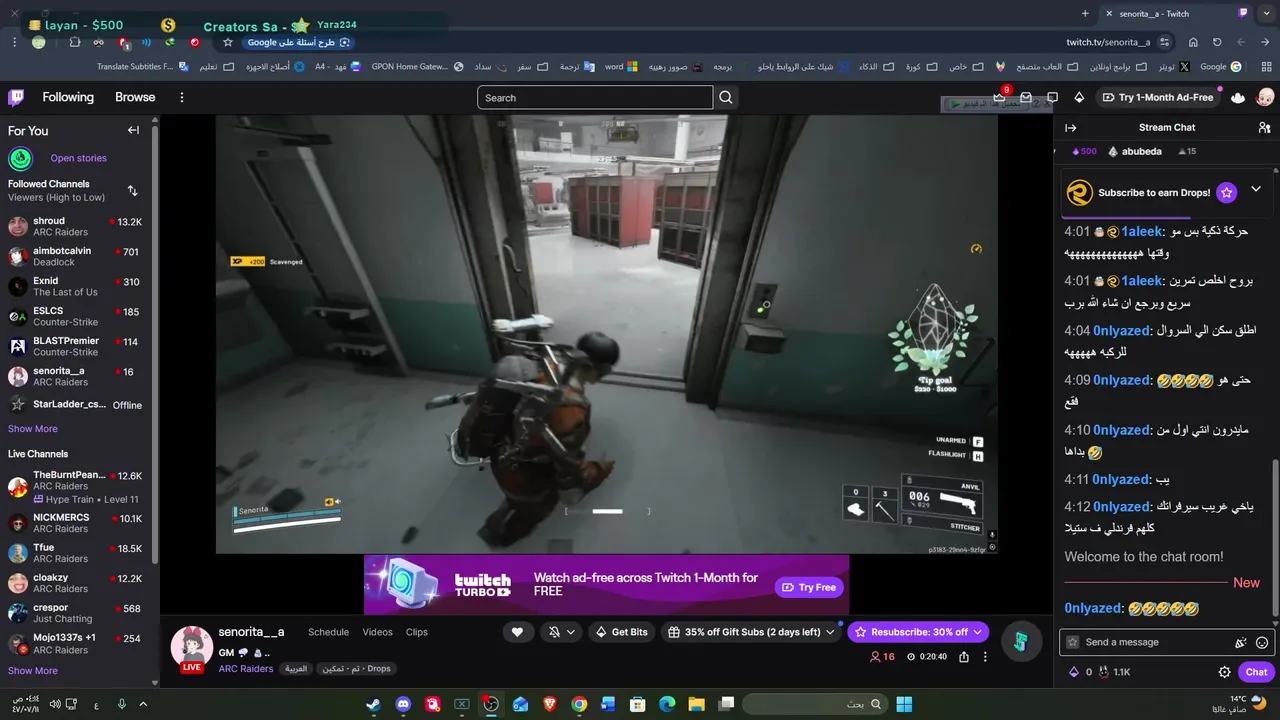Click Try Free on Turbo banner
Viewport: 1280px width, 720px height.
(x=809, y=587)
